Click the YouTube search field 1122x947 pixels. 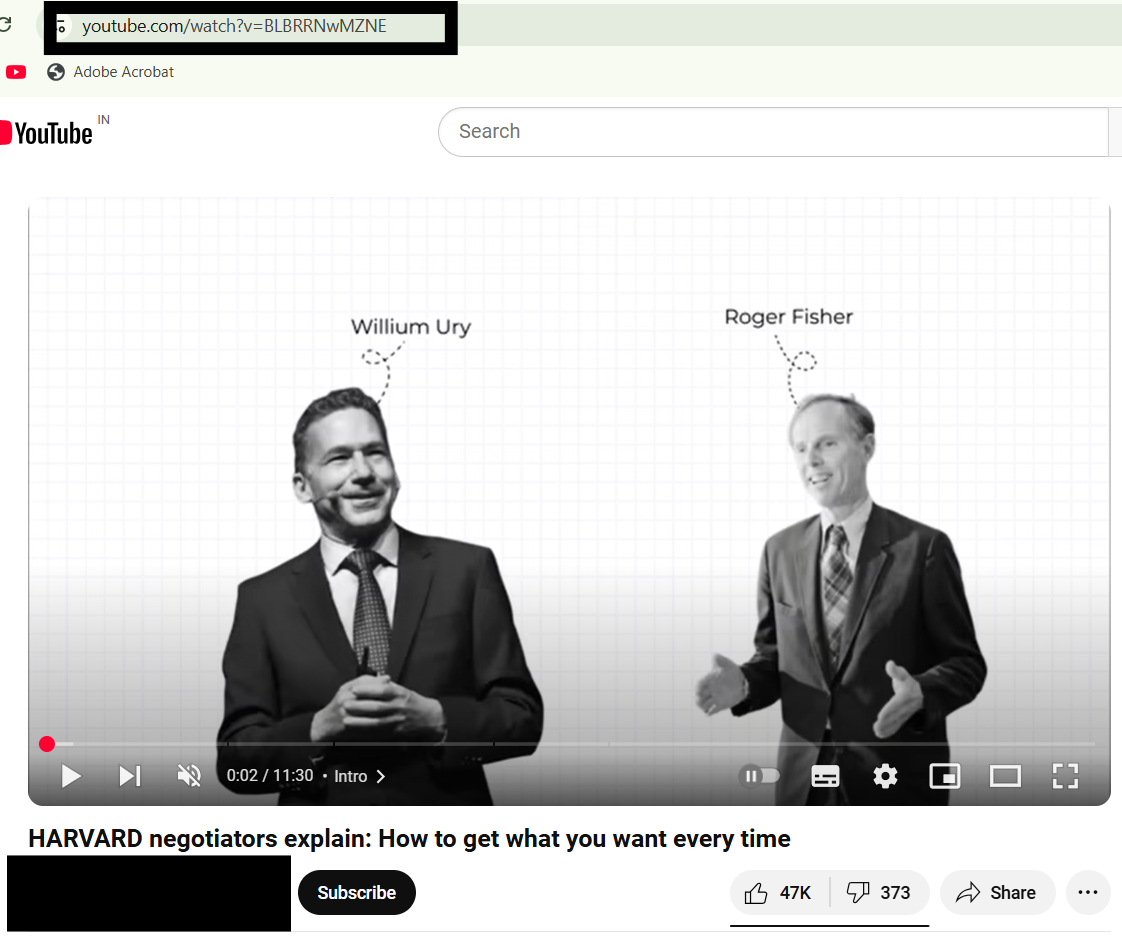point(774,132)
